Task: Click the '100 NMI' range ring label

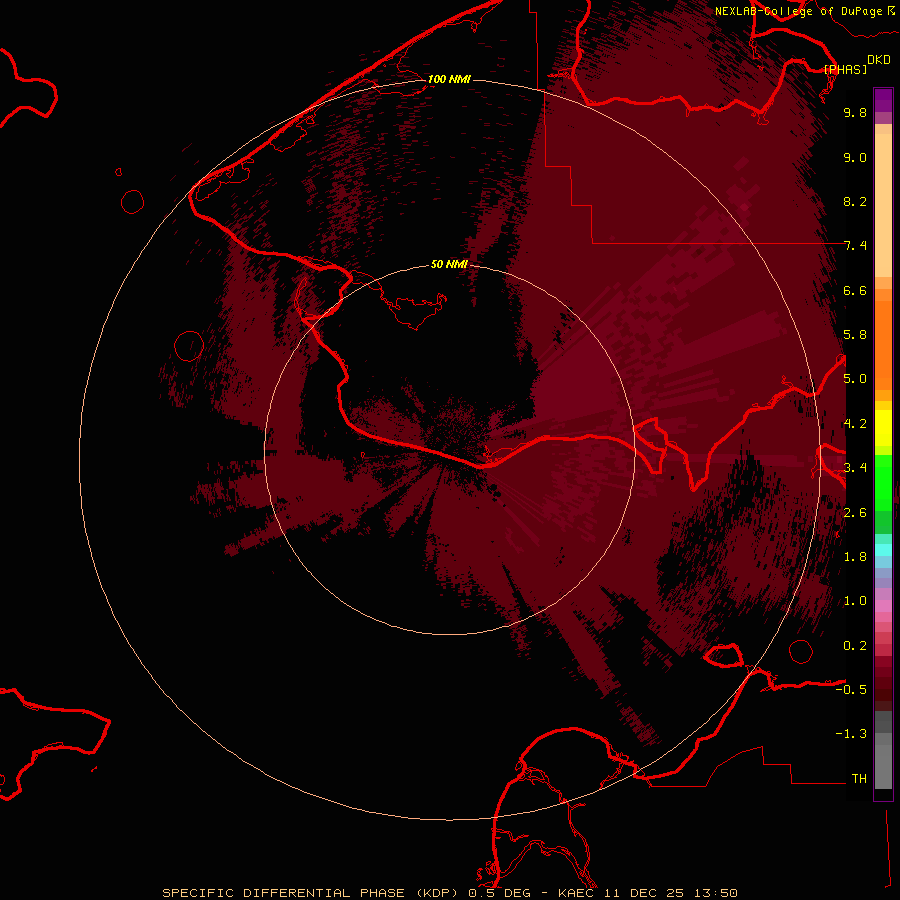Action: point(449,79)
